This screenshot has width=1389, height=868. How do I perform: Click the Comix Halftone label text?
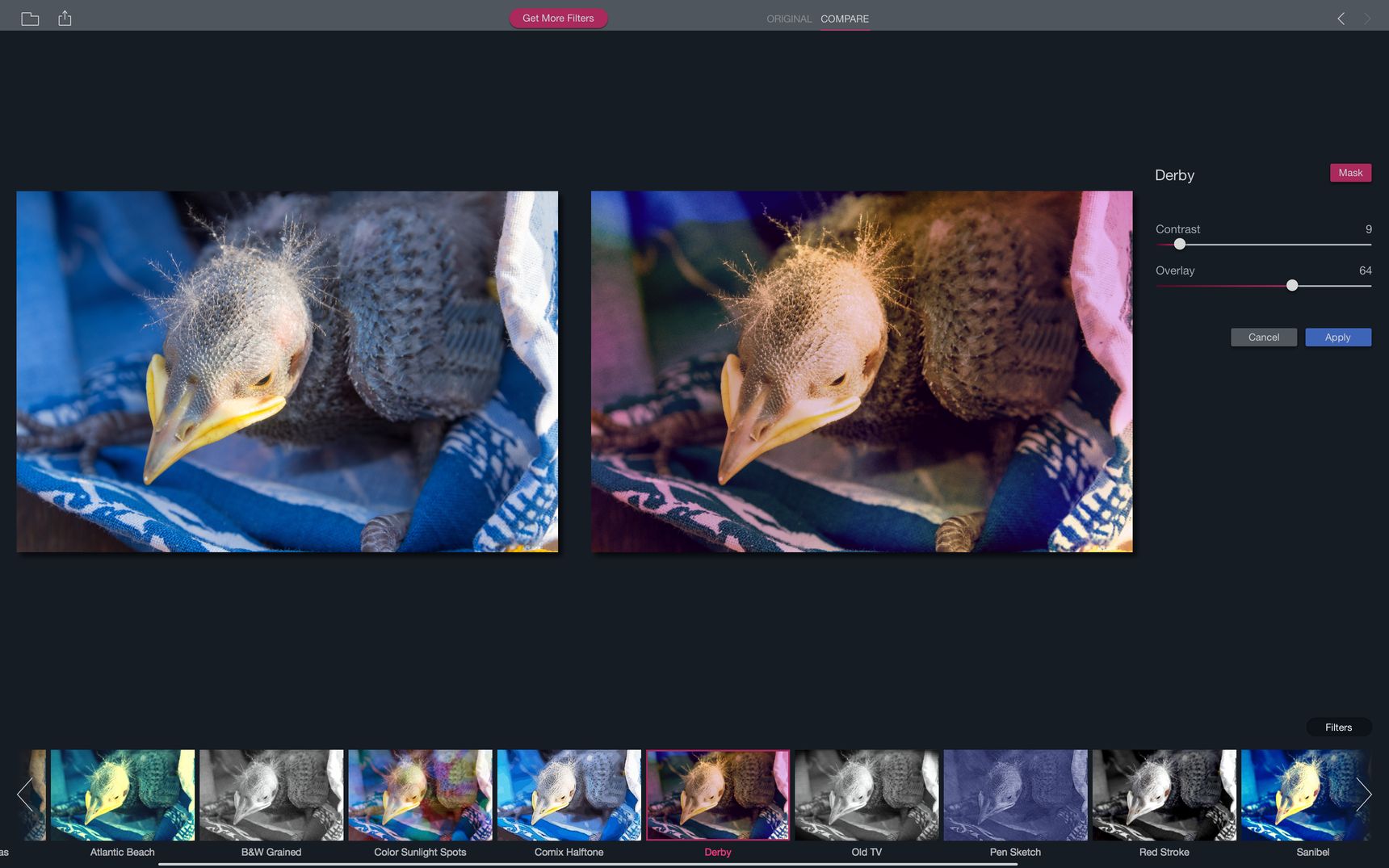pos(569,852)
